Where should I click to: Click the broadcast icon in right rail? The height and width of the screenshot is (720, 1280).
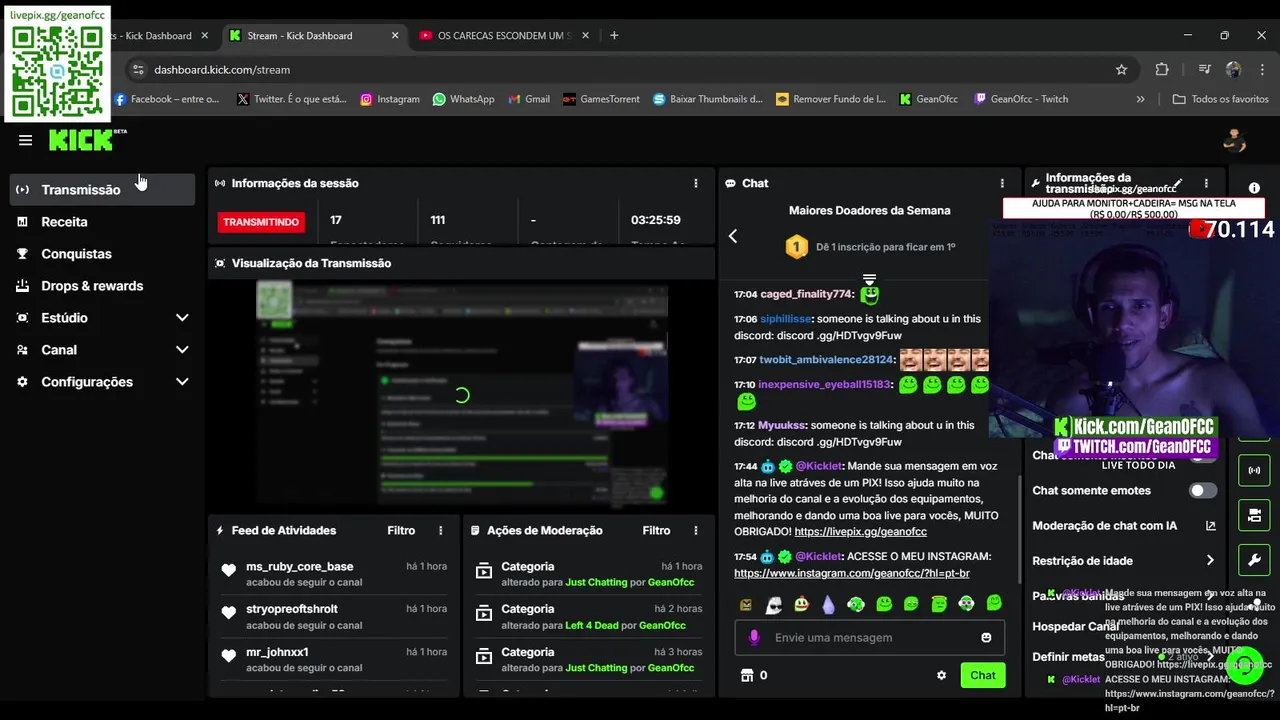[1254, 470]
